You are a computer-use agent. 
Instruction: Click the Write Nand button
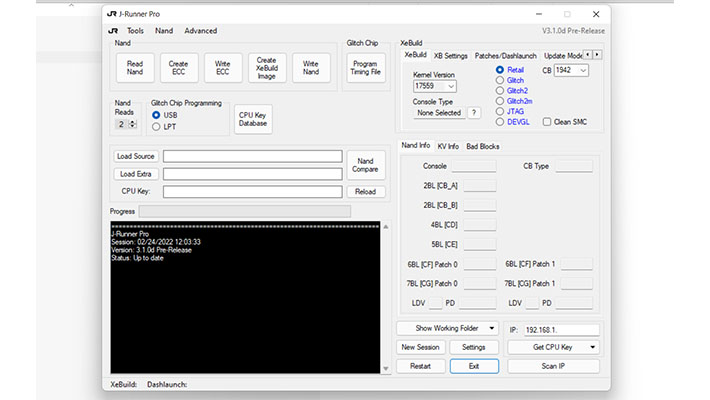click(x=311, y=68)
